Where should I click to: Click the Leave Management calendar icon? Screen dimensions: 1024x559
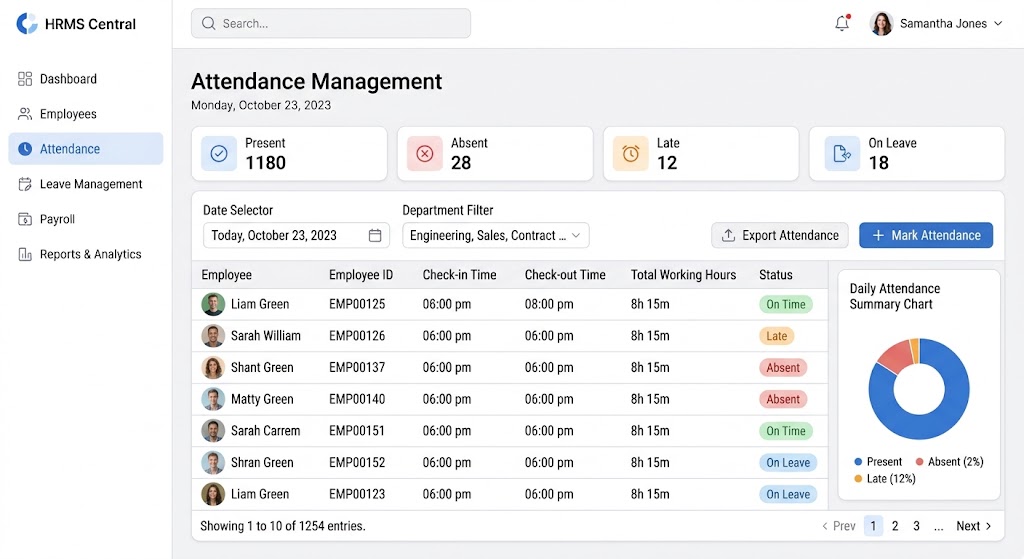click(x=25, y=184)
